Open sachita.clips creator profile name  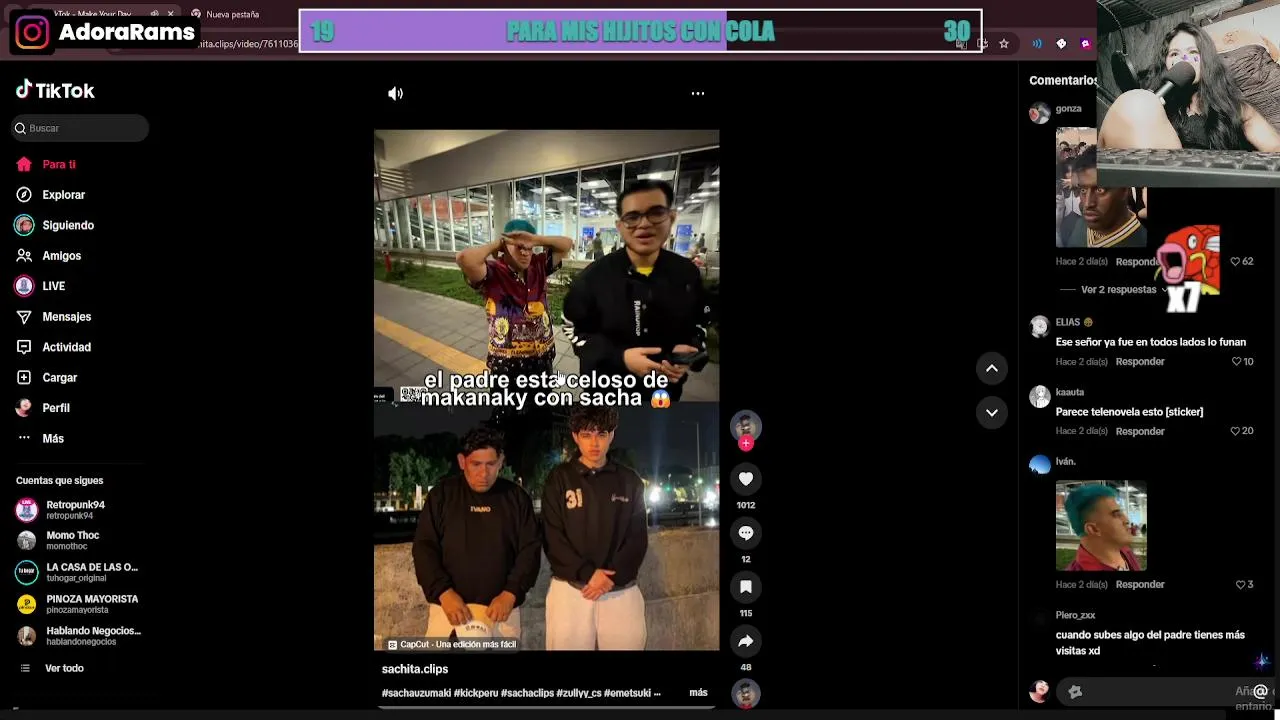pyautogui.click(x=415, y=669)
